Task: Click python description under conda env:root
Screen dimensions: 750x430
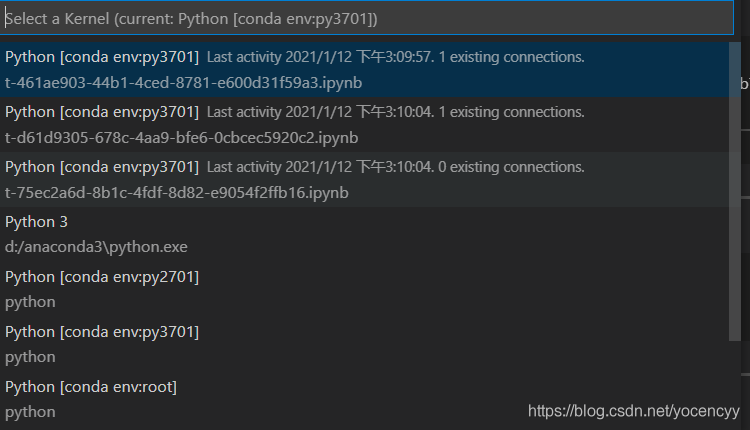Action: click(30, 411)
